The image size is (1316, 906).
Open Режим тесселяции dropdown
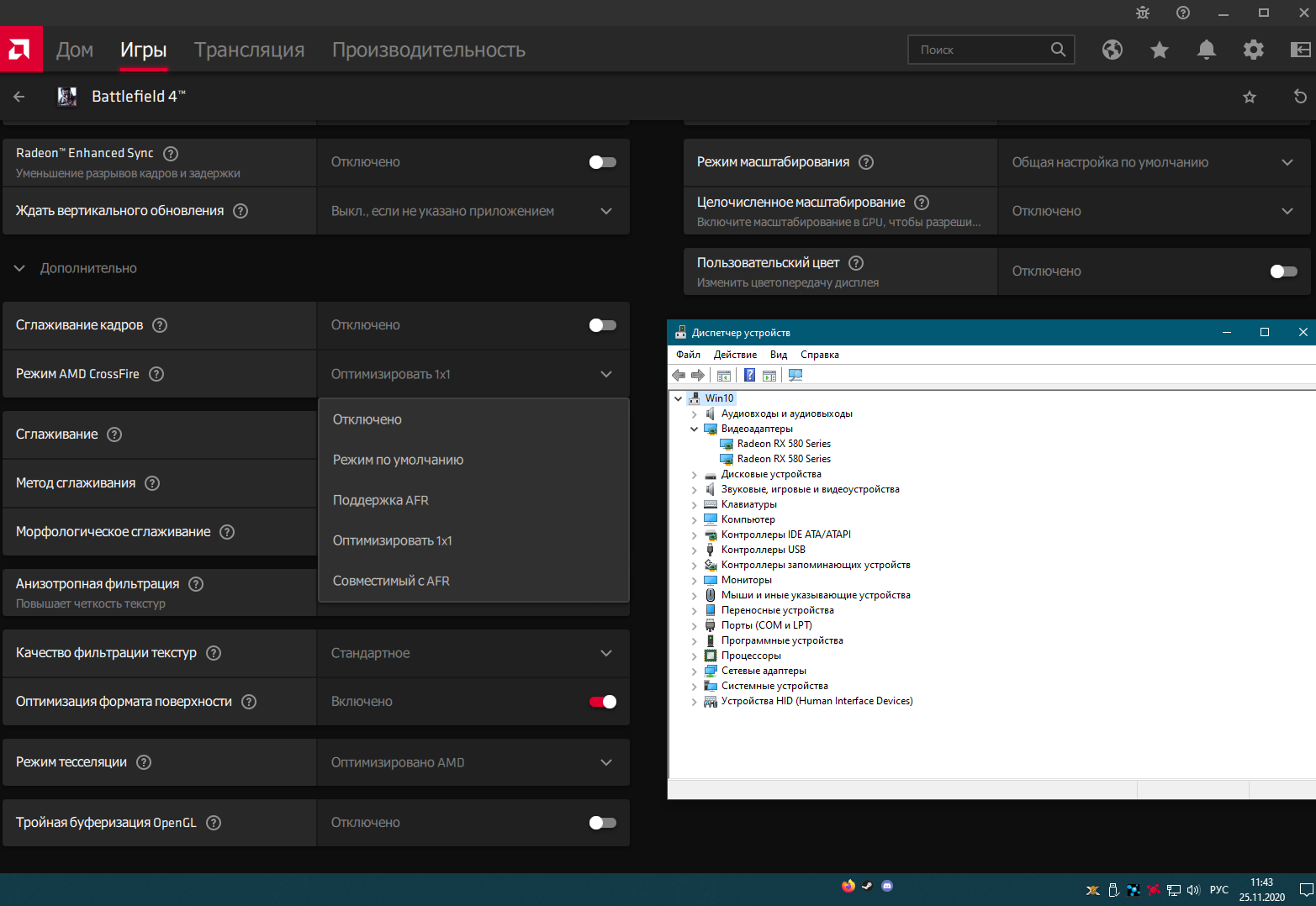(x=473, y=762)
